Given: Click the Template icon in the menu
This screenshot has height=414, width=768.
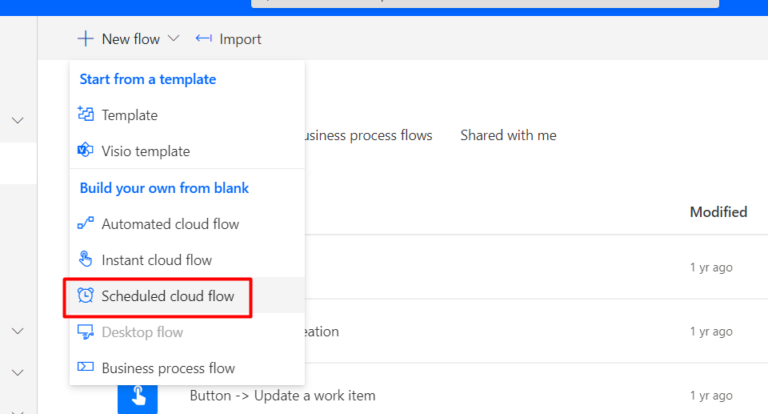Looking at the screenshot, I should [86, 114].
